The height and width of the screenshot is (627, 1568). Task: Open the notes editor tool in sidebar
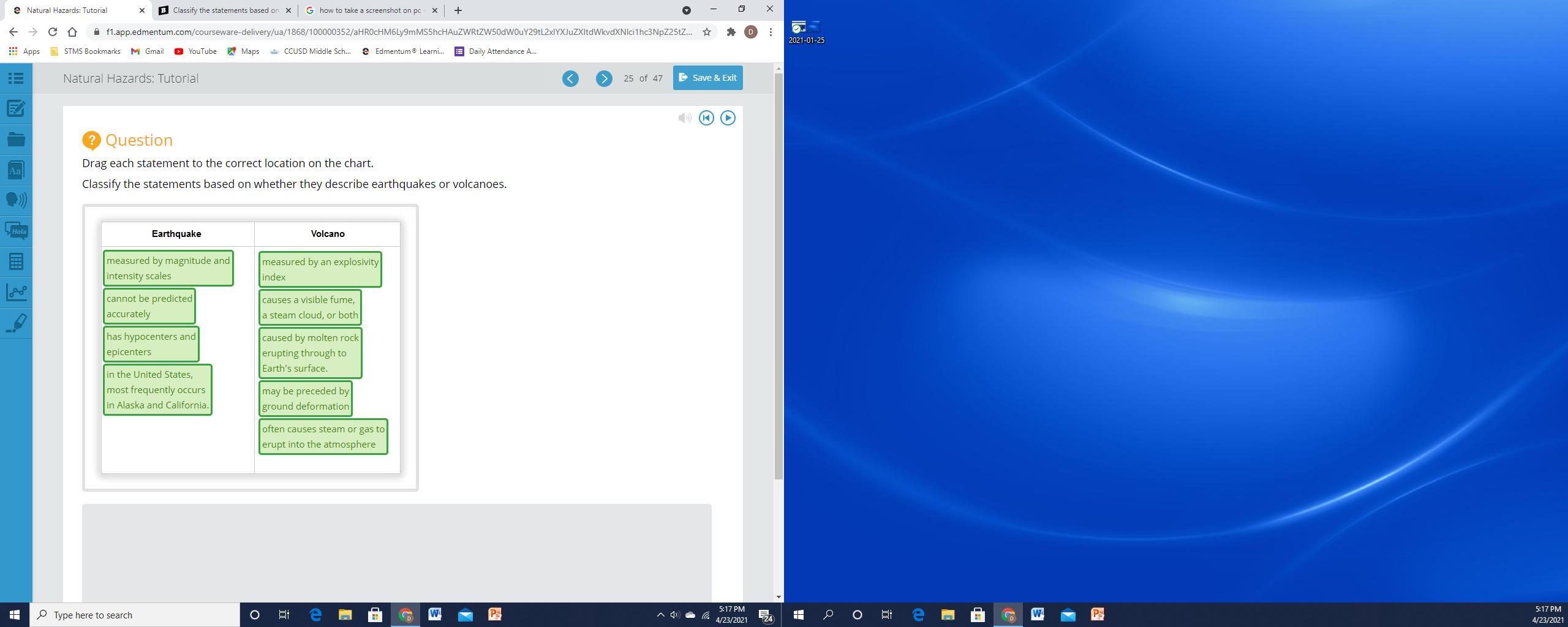16,109
